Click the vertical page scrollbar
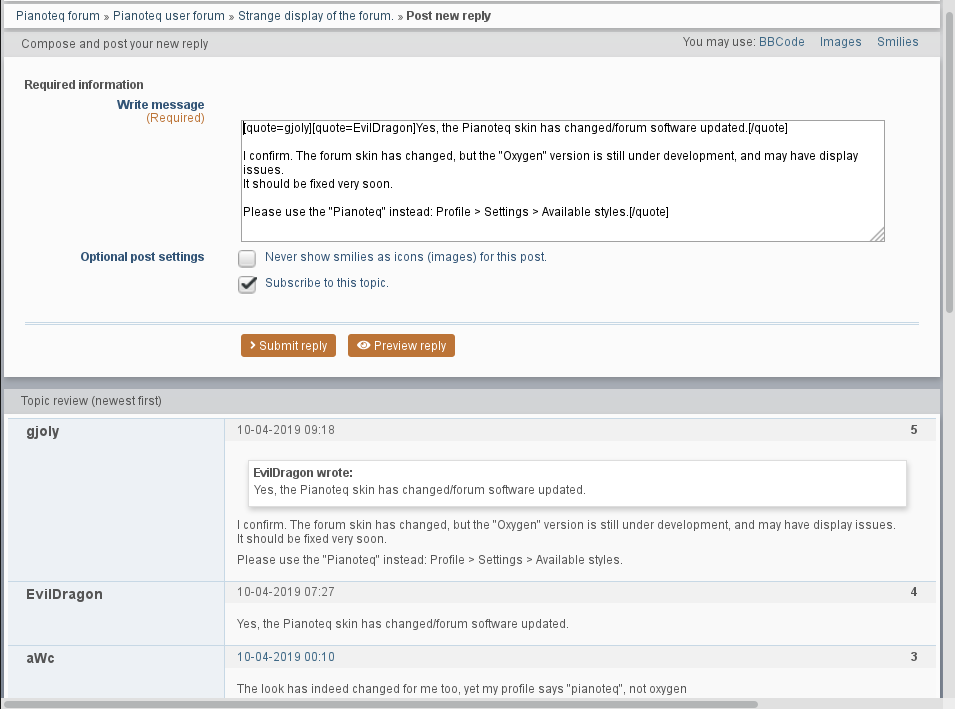 coord(949,164)
